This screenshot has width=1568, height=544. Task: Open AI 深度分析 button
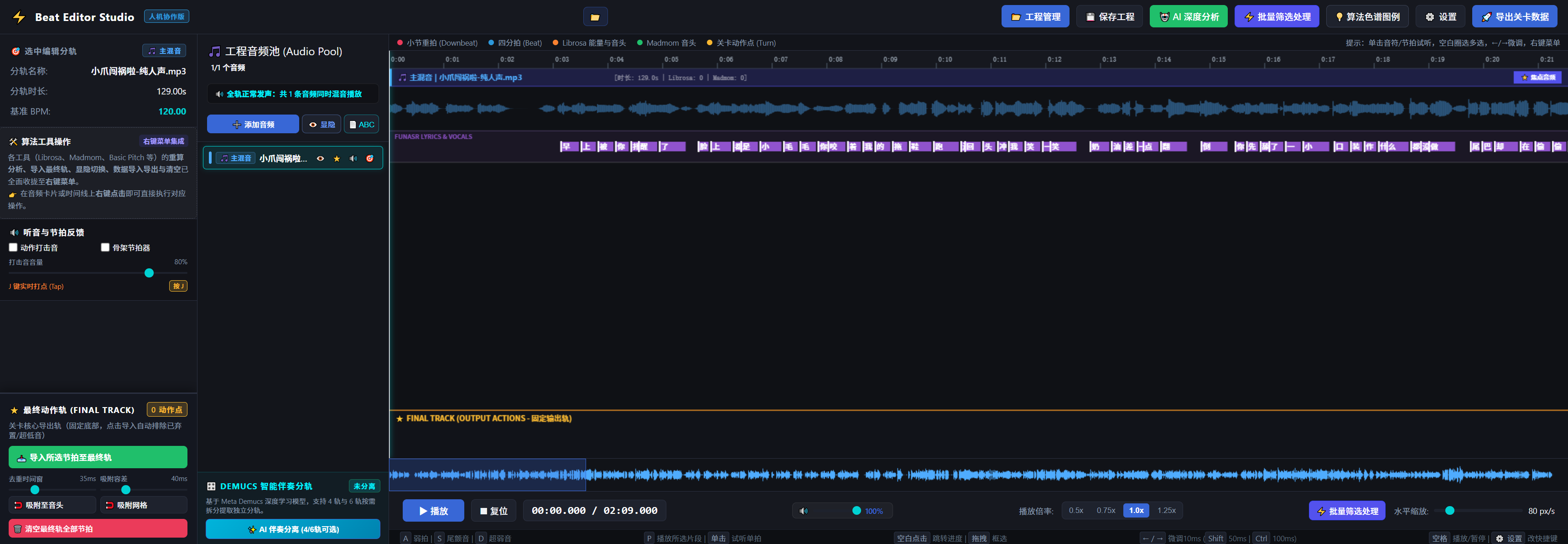pos(1189,16)
